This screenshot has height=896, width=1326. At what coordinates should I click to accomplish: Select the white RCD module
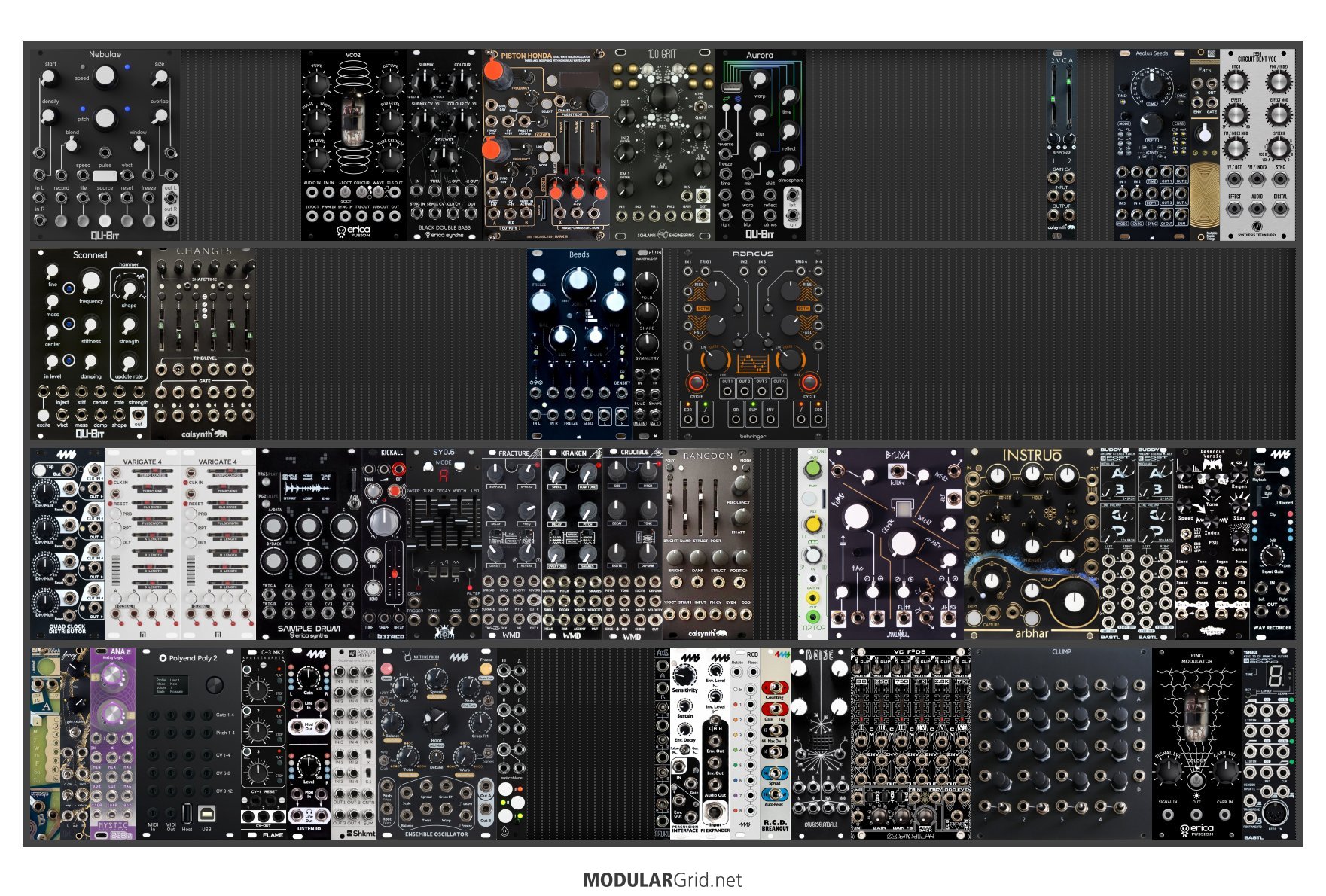[745, 743]
